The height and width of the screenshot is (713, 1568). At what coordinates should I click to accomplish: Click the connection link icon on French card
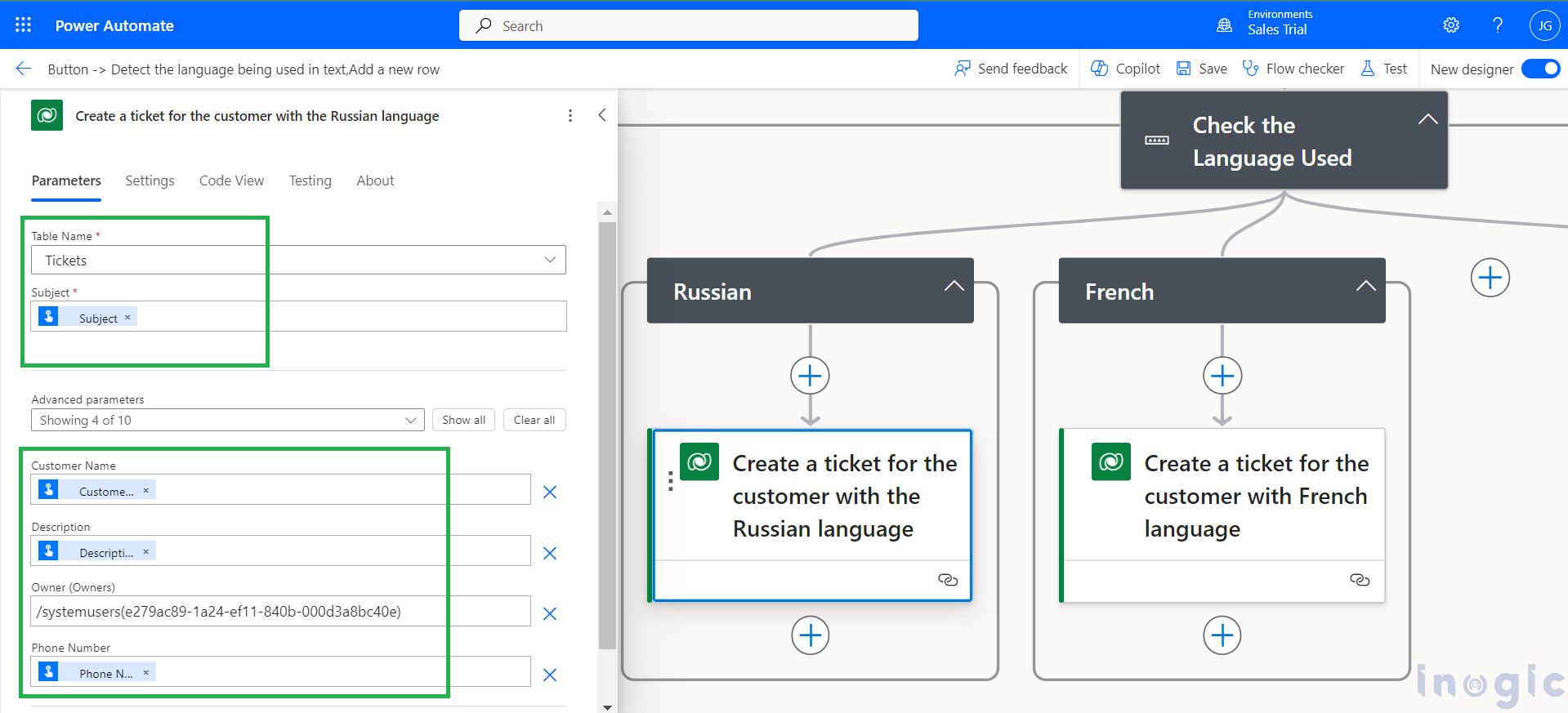[x=1360, y=580]
